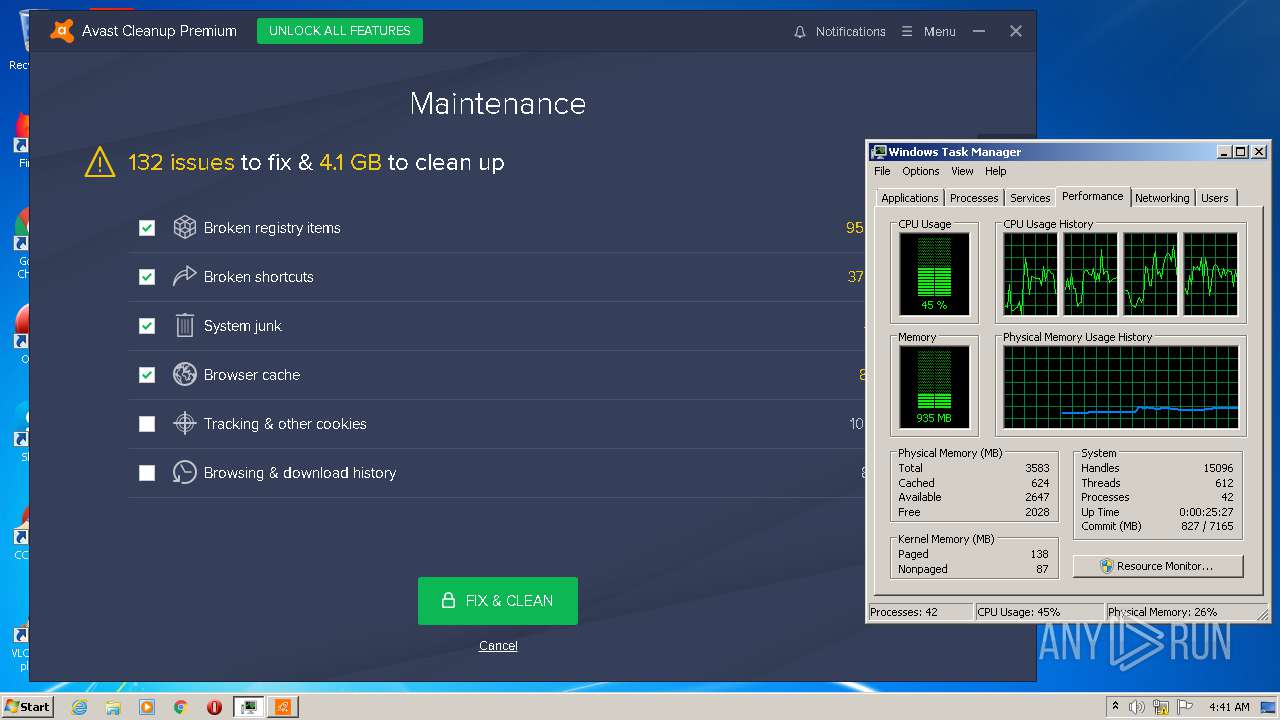This screenshot has width=1280, height=720.
Task: Click the volume speaker tray icon
Action: [x=1137, y=707]
